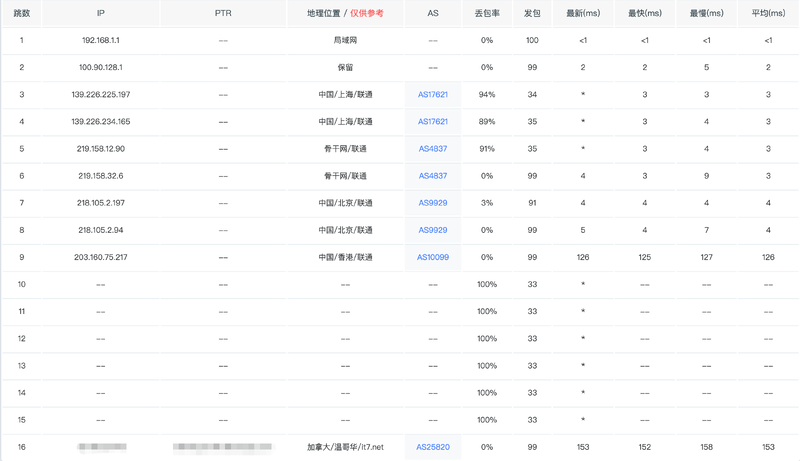Click the 丢包率 column header

point(487,13)
